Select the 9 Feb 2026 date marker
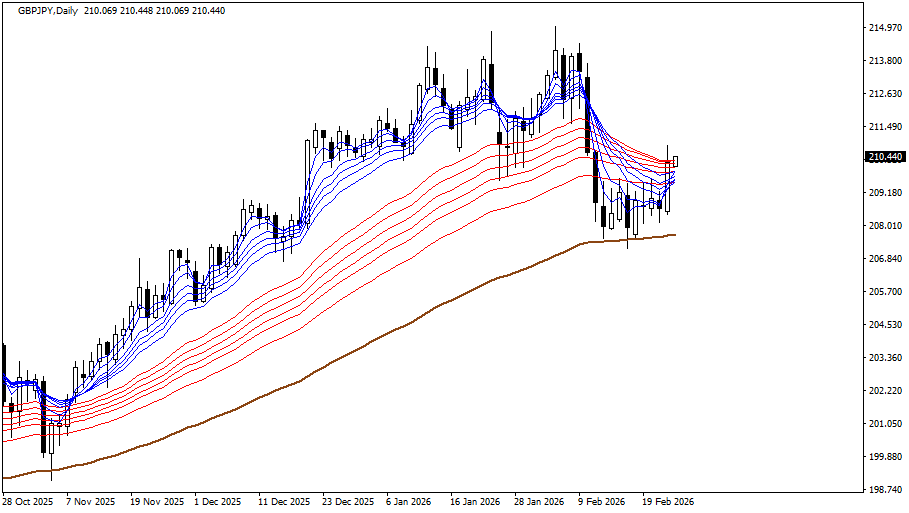The image size is (909, 513). [601, 502]
